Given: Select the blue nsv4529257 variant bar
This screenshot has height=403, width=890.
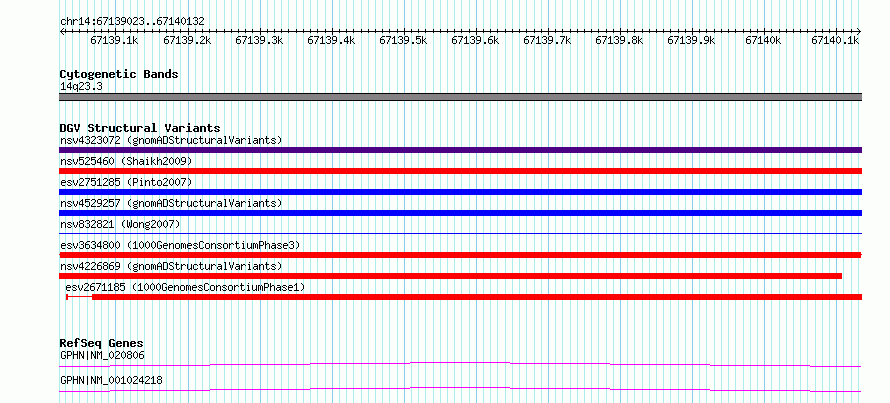Looking at the screenshot, I should (x=460, y=213).
